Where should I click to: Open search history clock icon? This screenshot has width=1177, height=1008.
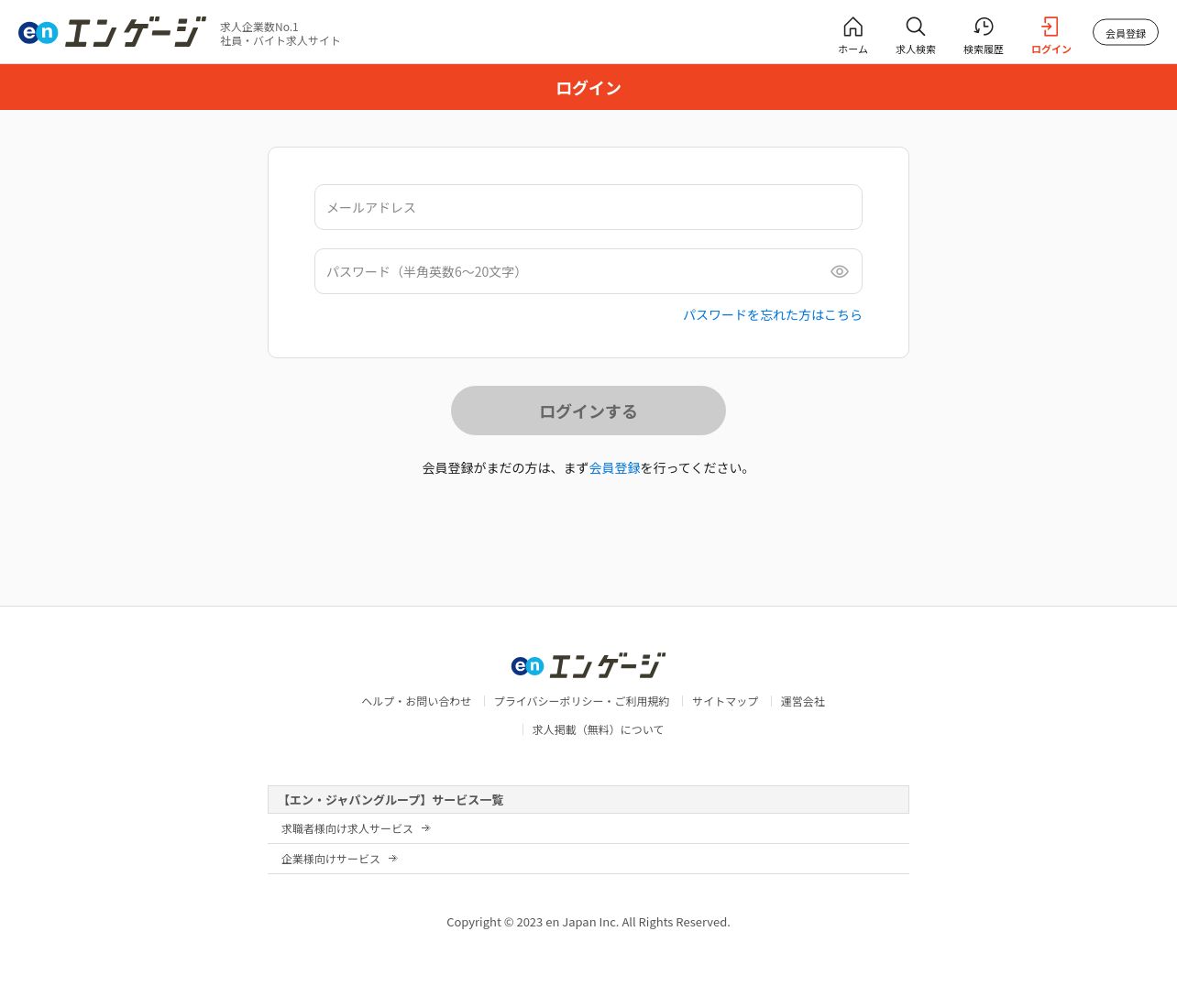983,27
